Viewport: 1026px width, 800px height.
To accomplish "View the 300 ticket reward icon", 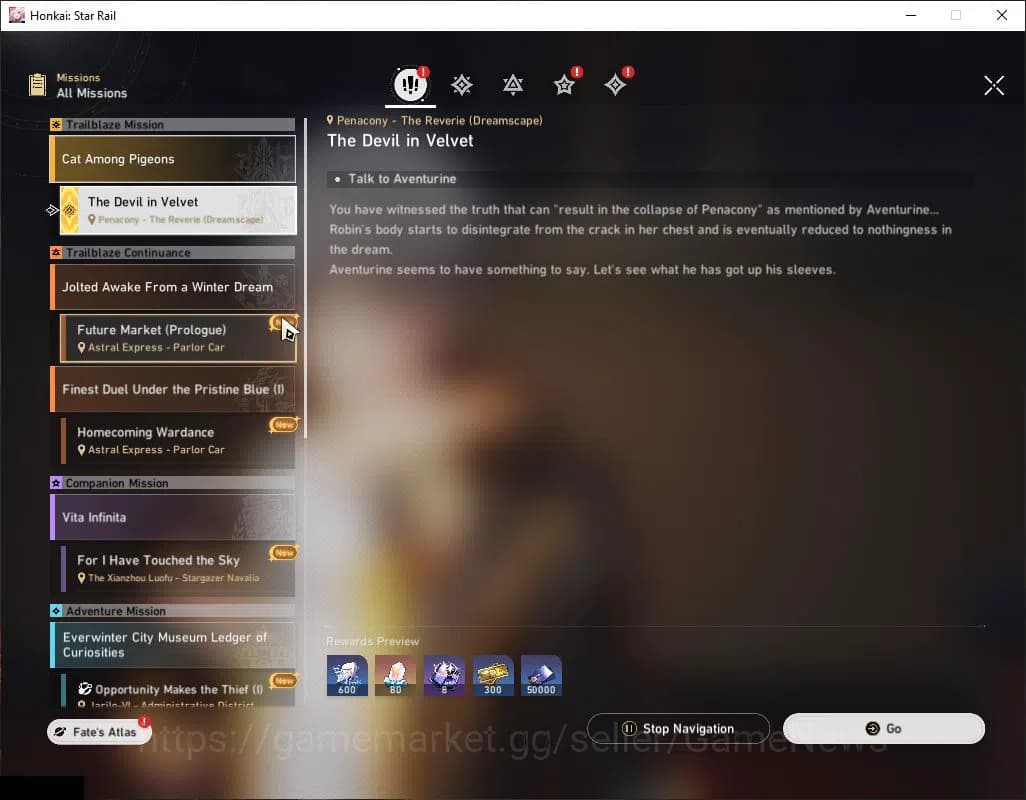I will pos(493,676).
